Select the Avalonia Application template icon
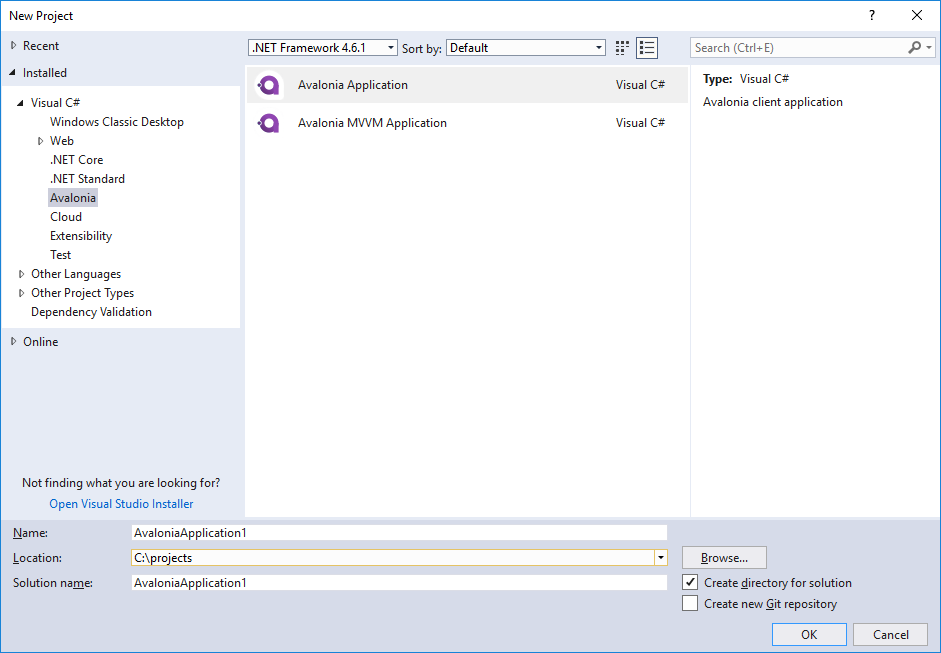Viewport: 941px width, 653px height. (268, 85)
